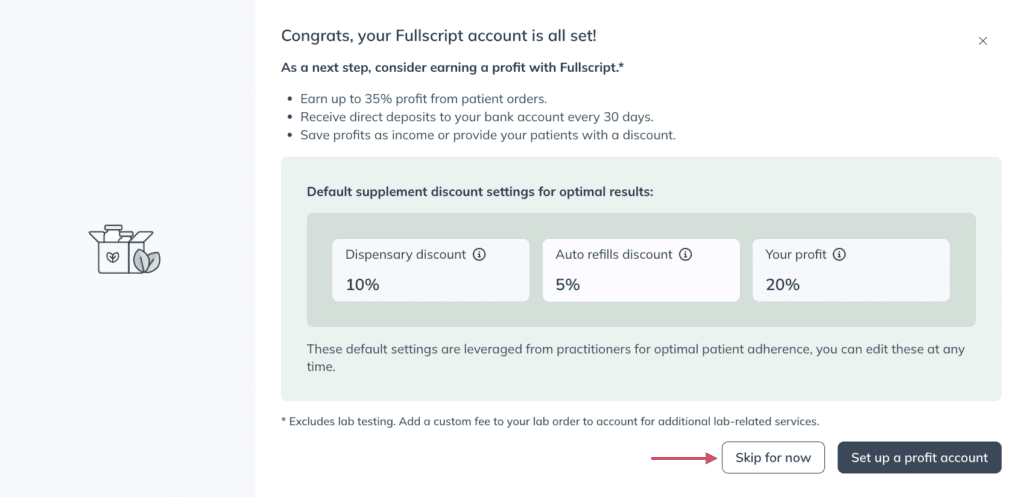The height and width of the screenshot is (497, 1024).
Task: Click the 5% auto refills value
Action: pos(568,285)
